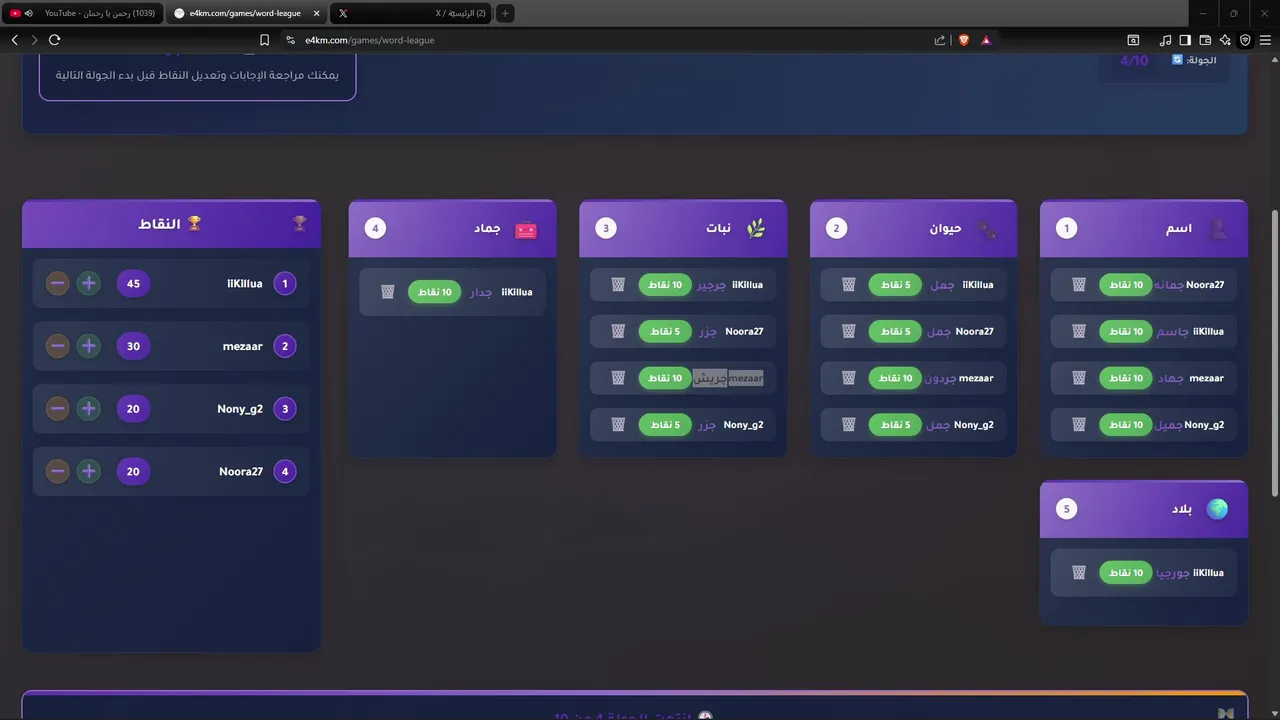1280x720 pixels.
Task: Click the النقاط scoreboard header
Action: 171,223
